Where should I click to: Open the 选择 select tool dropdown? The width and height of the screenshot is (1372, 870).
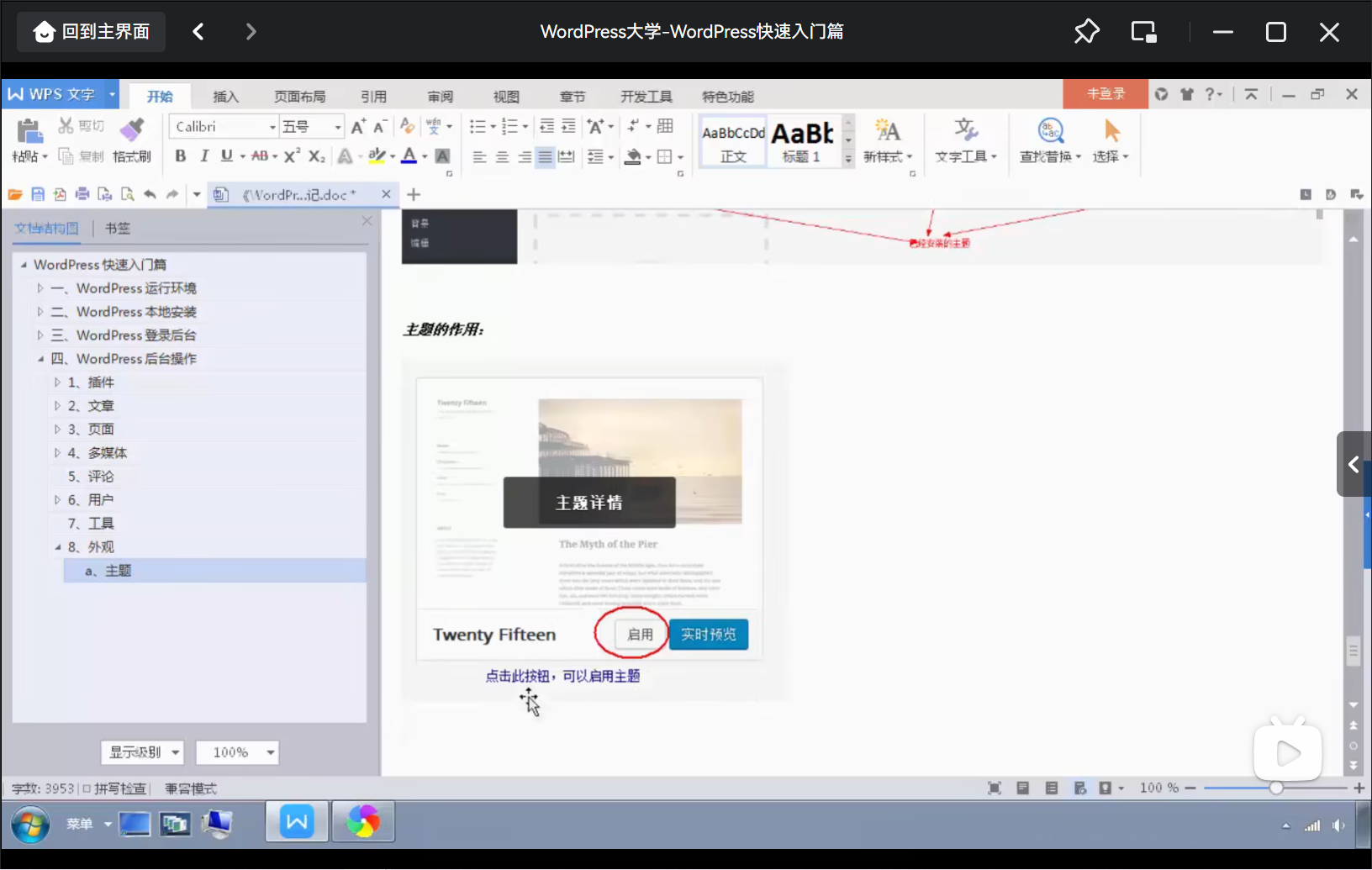(x=1111, y=141)
